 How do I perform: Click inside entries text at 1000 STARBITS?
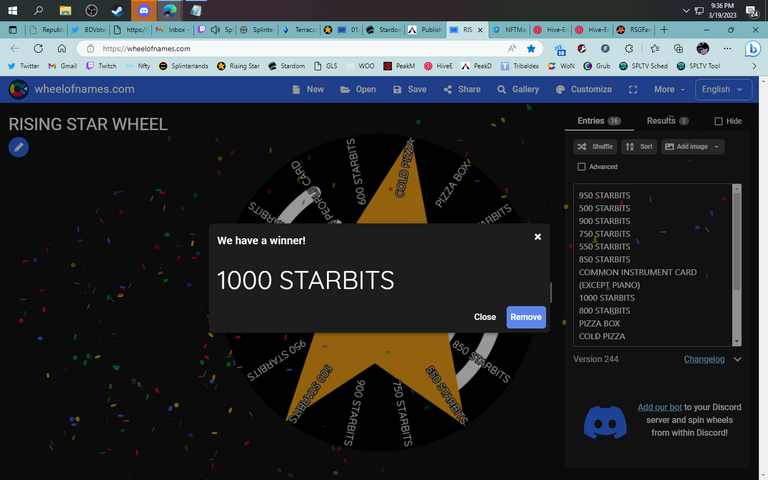[606, 298]
